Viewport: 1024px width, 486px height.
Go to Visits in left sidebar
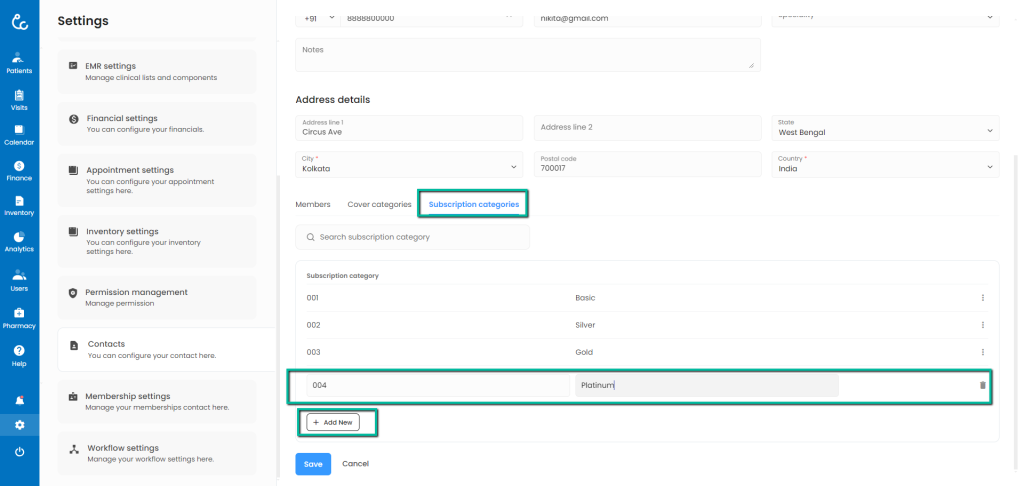(x=19, y=99)
